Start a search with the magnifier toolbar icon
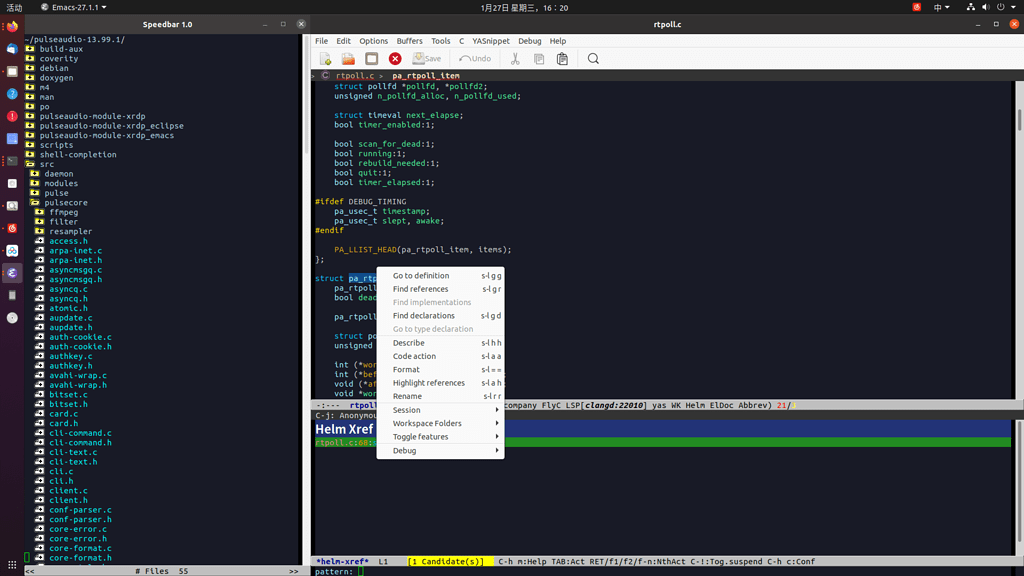The width and height of the screenshot is (1024, 576). 593,58
